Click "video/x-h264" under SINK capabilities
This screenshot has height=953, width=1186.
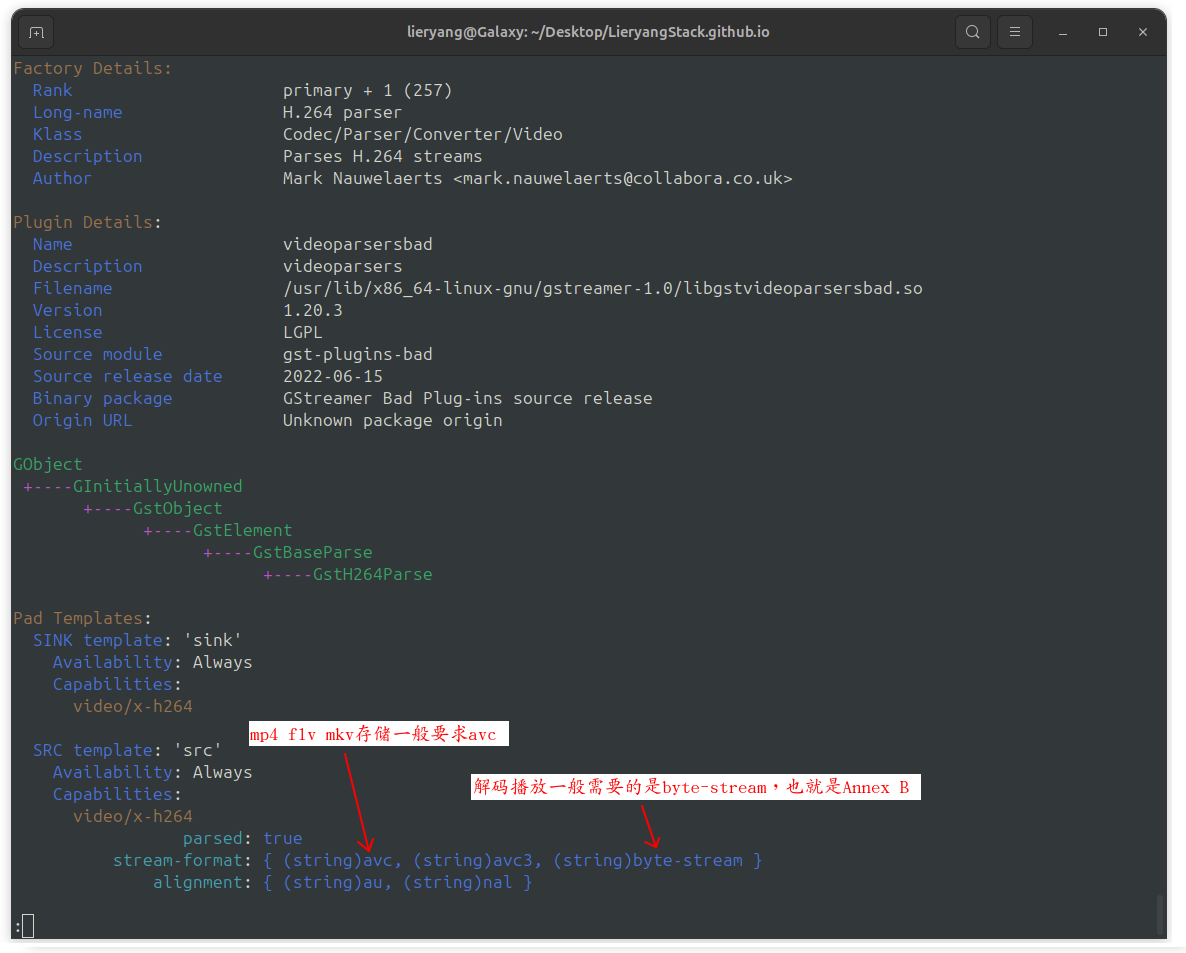132,706
